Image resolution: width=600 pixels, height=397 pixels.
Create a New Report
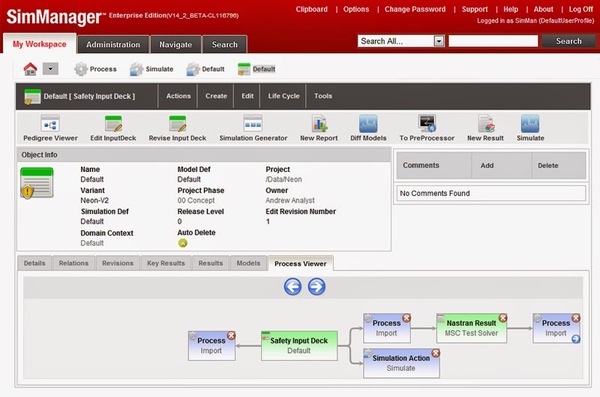coord(319,124)
